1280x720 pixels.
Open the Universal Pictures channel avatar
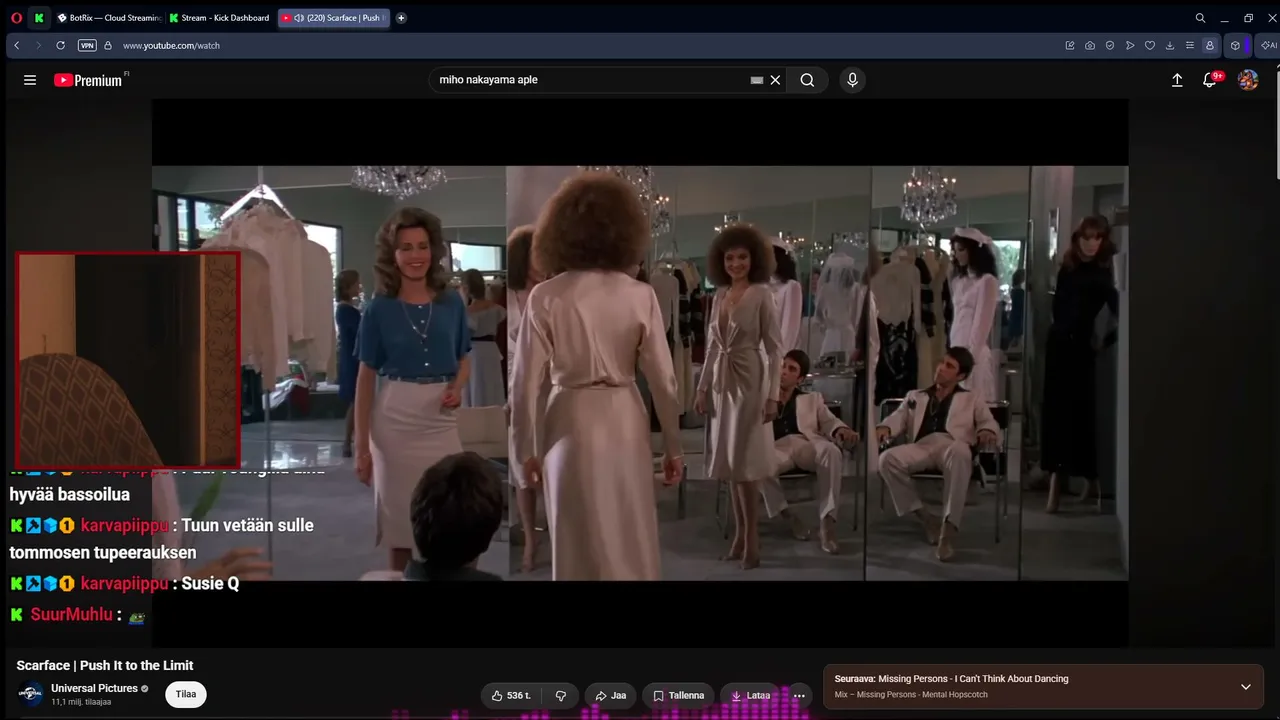31,694
